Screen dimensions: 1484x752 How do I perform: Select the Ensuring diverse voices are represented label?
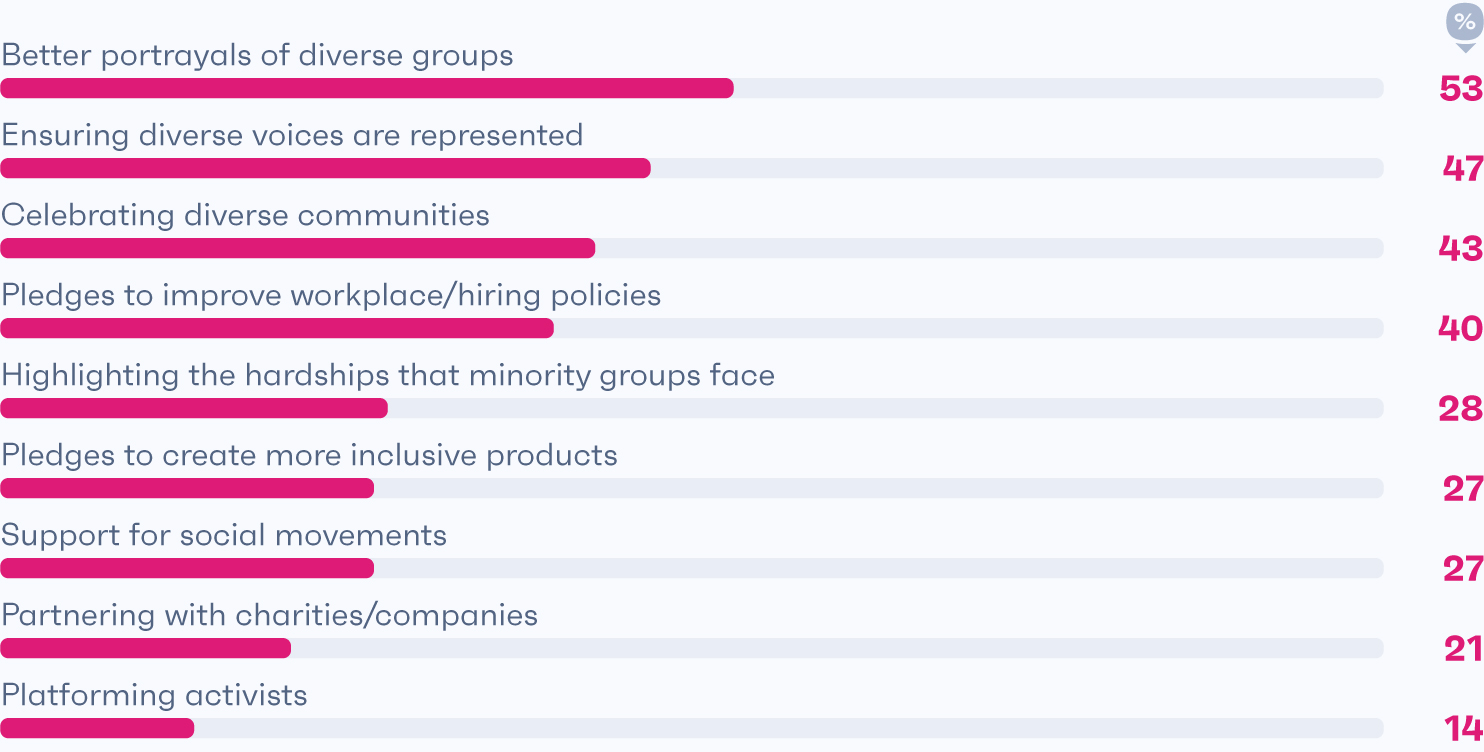click(x=292, y=135)
